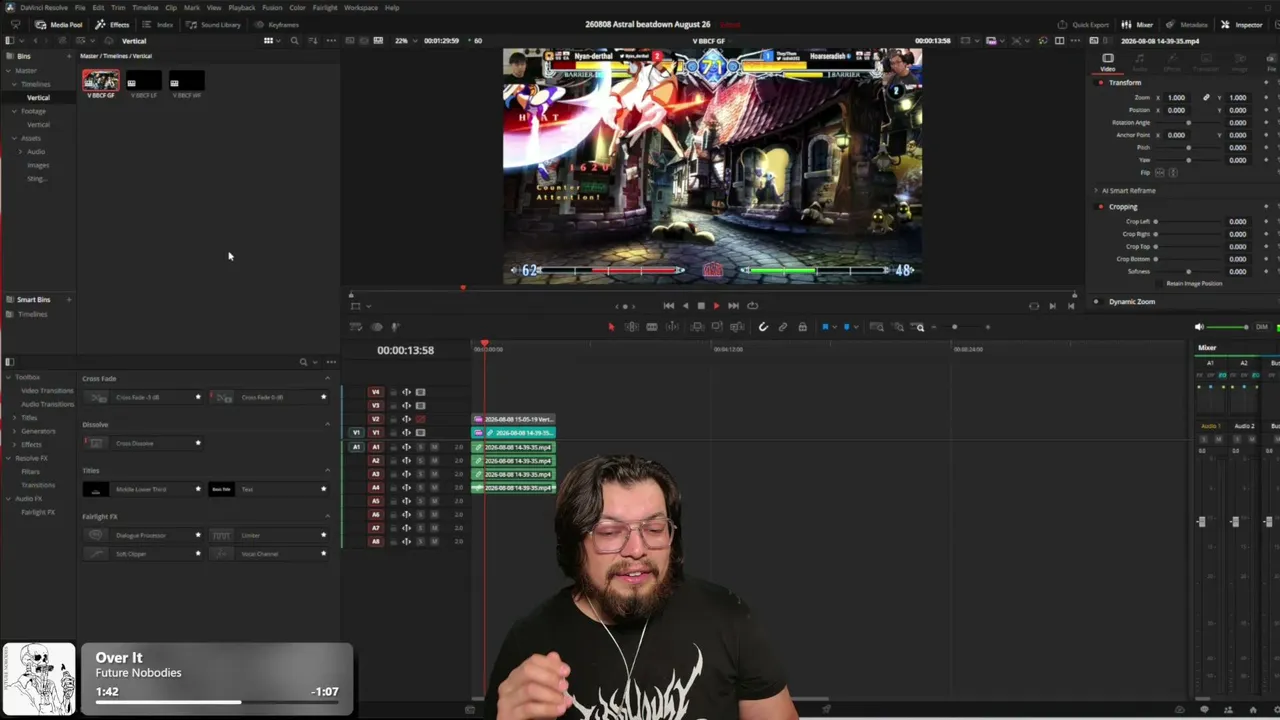Switch to the Video tab in Inspector

coord(1108,62)
